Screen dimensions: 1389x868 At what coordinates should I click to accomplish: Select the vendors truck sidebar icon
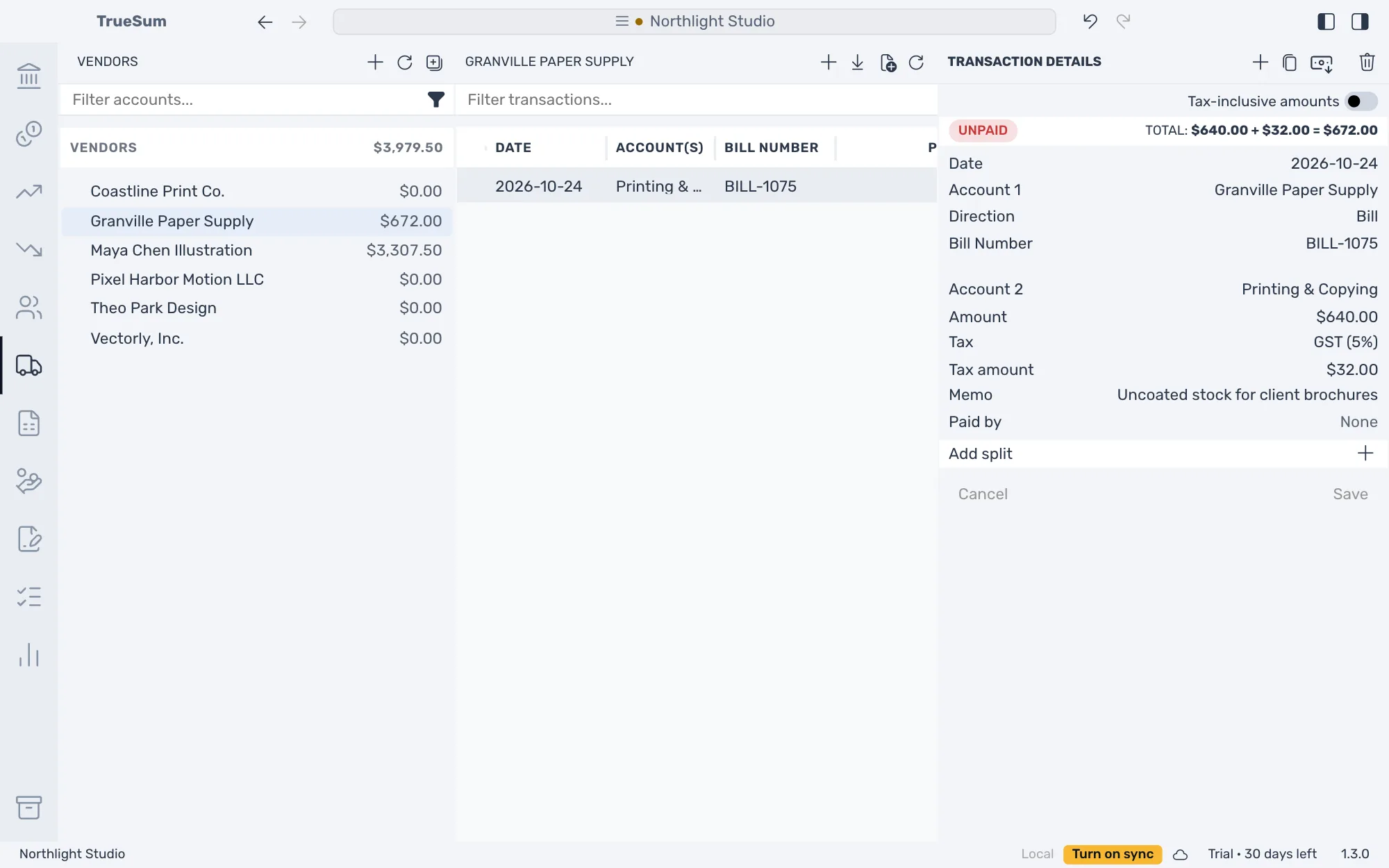pyautogui.click(x=28, y=365)
